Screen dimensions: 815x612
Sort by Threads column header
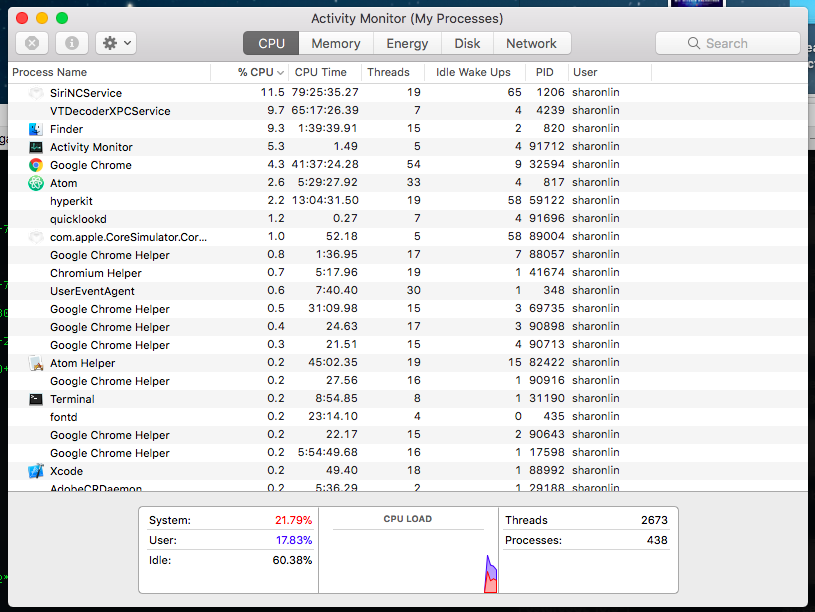click(x=392, y=72)
